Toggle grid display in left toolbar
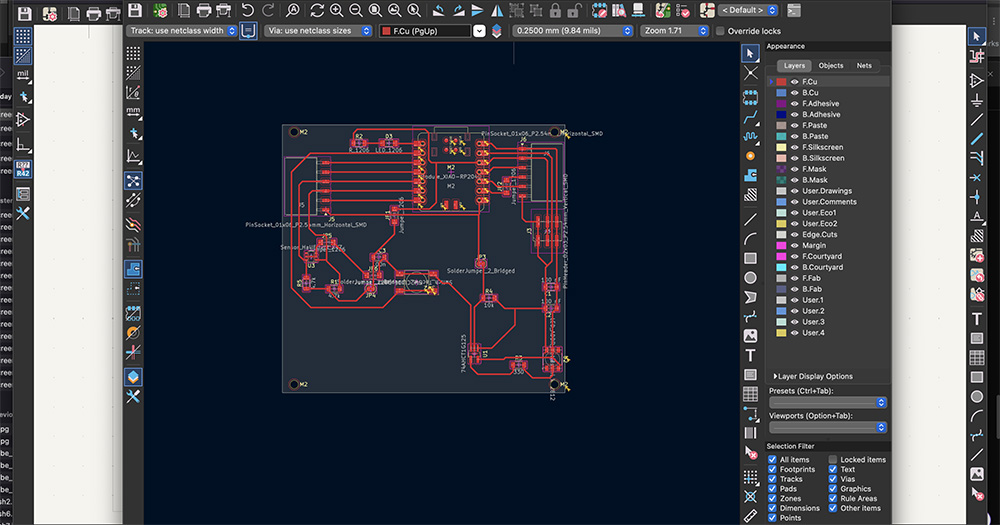 pyautogui.click(x=133, y=53)
